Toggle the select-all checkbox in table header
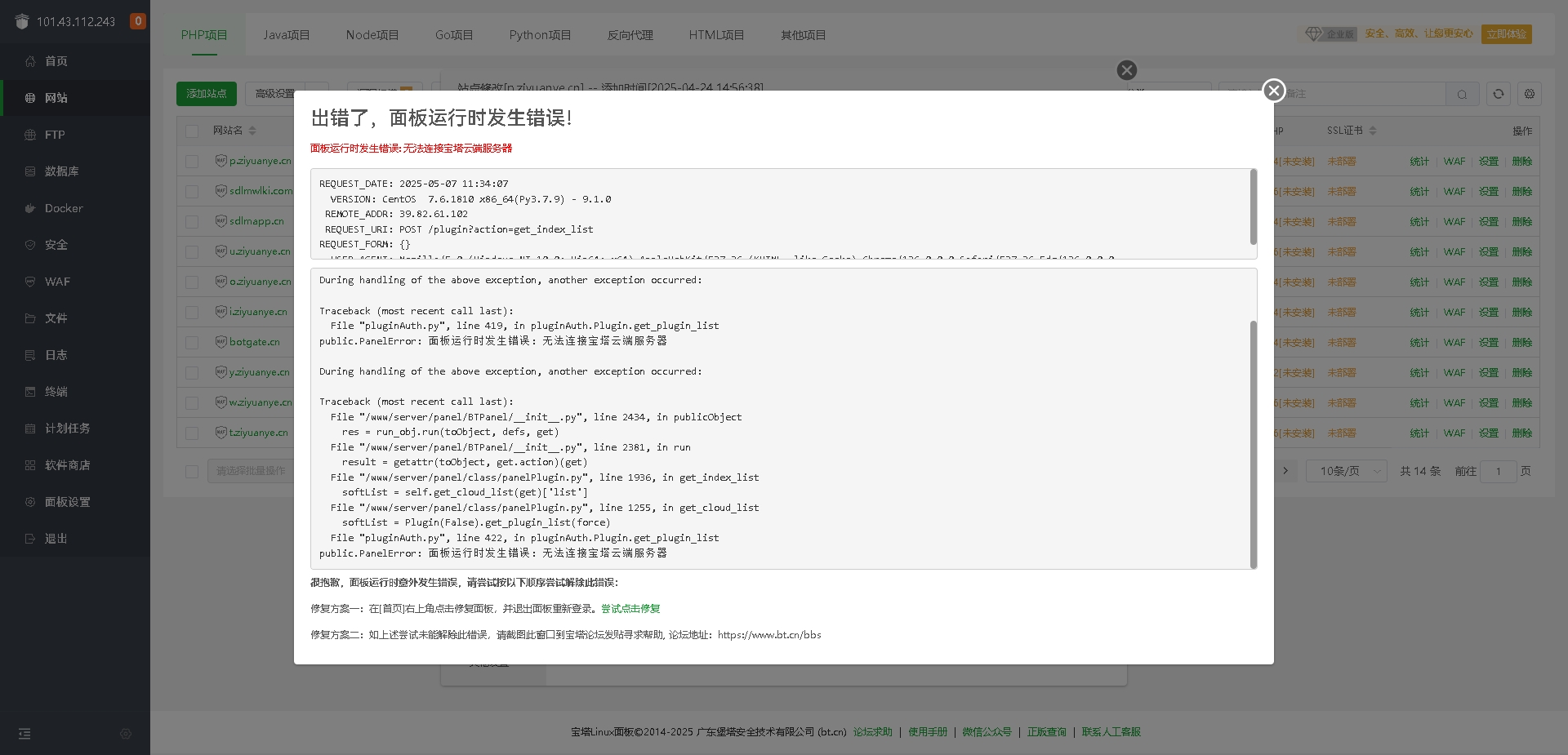The image size is (1568, 755). point(192,131)
